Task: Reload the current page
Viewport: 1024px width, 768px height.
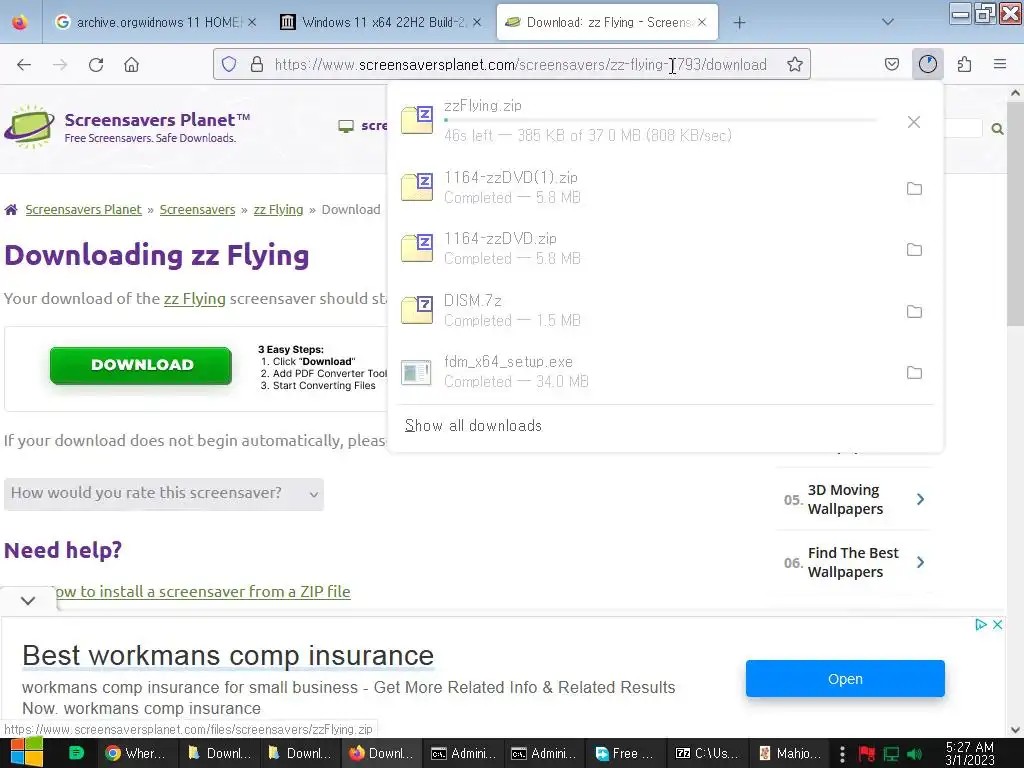Action: (x=96, y=64)
